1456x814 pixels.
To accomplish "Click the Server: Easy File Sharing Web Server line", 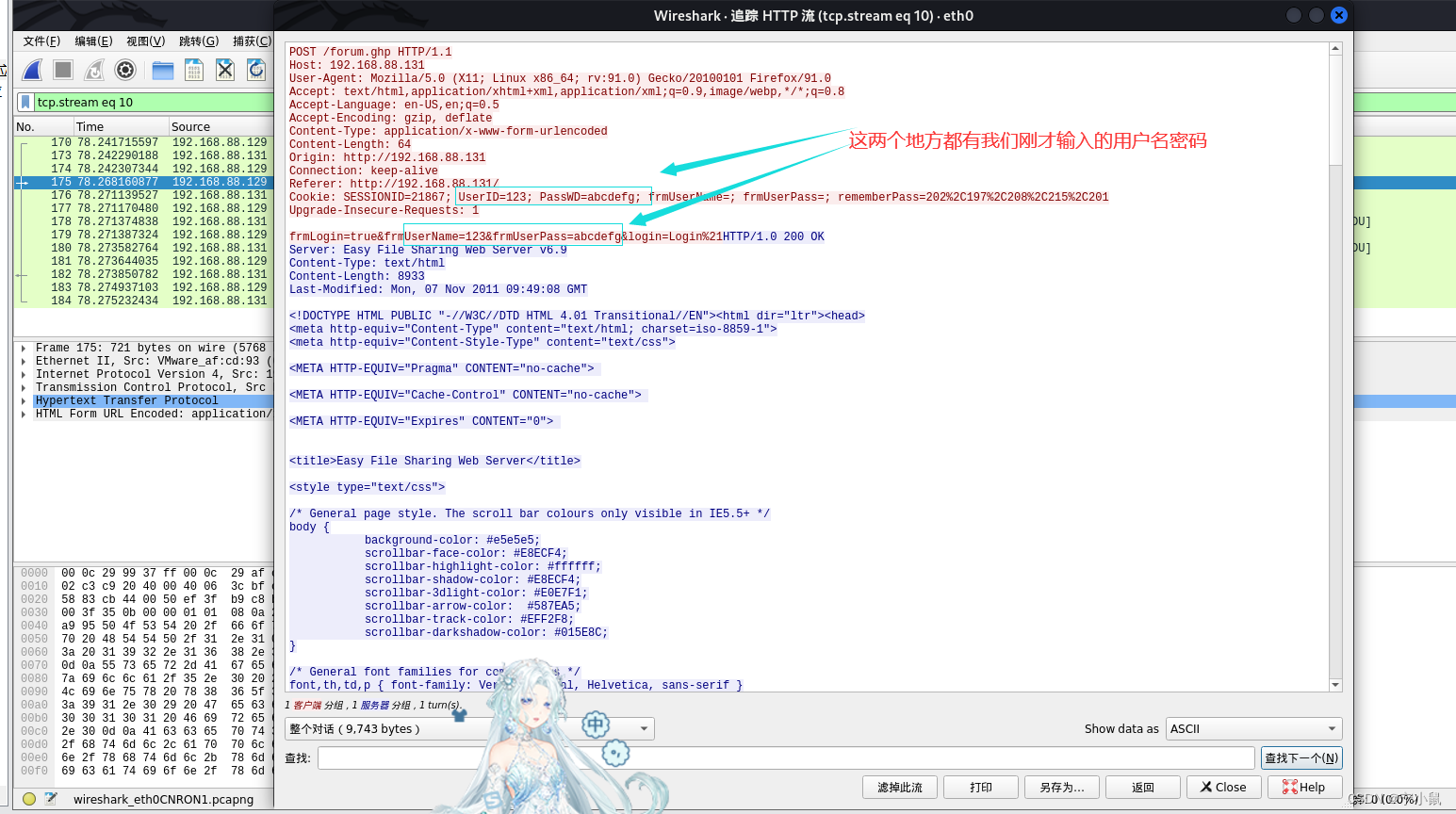I will (x=428, y=250).
